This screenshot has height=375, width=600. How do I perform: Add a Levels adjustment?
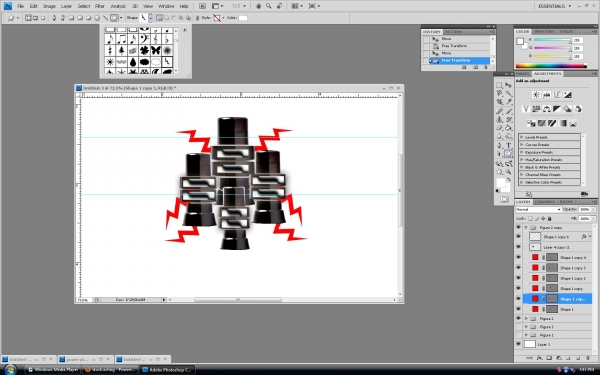(x=546, y=95)
